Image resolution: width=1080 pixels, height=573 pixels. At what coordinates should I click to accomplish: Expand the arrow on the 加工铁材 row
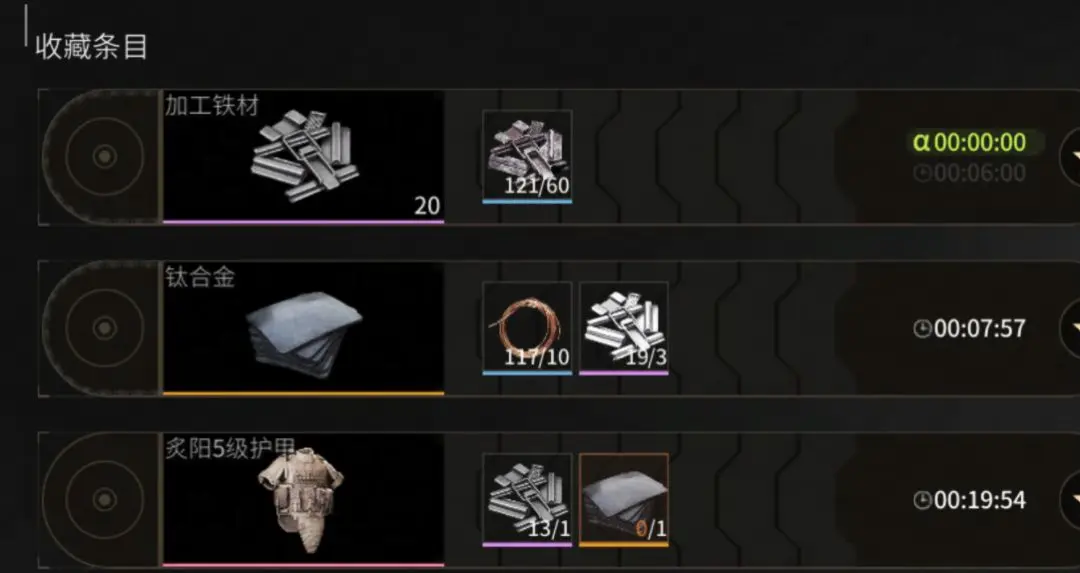click(1070, 157)
